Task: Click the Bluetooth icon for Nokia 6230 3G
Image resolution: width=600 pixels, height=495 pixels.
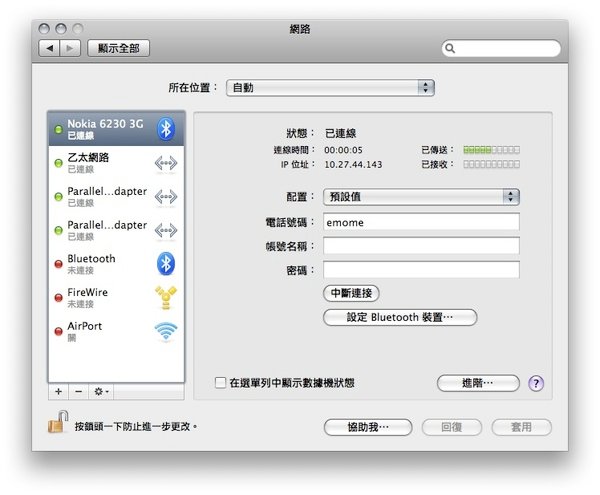Action: point(166,129)
